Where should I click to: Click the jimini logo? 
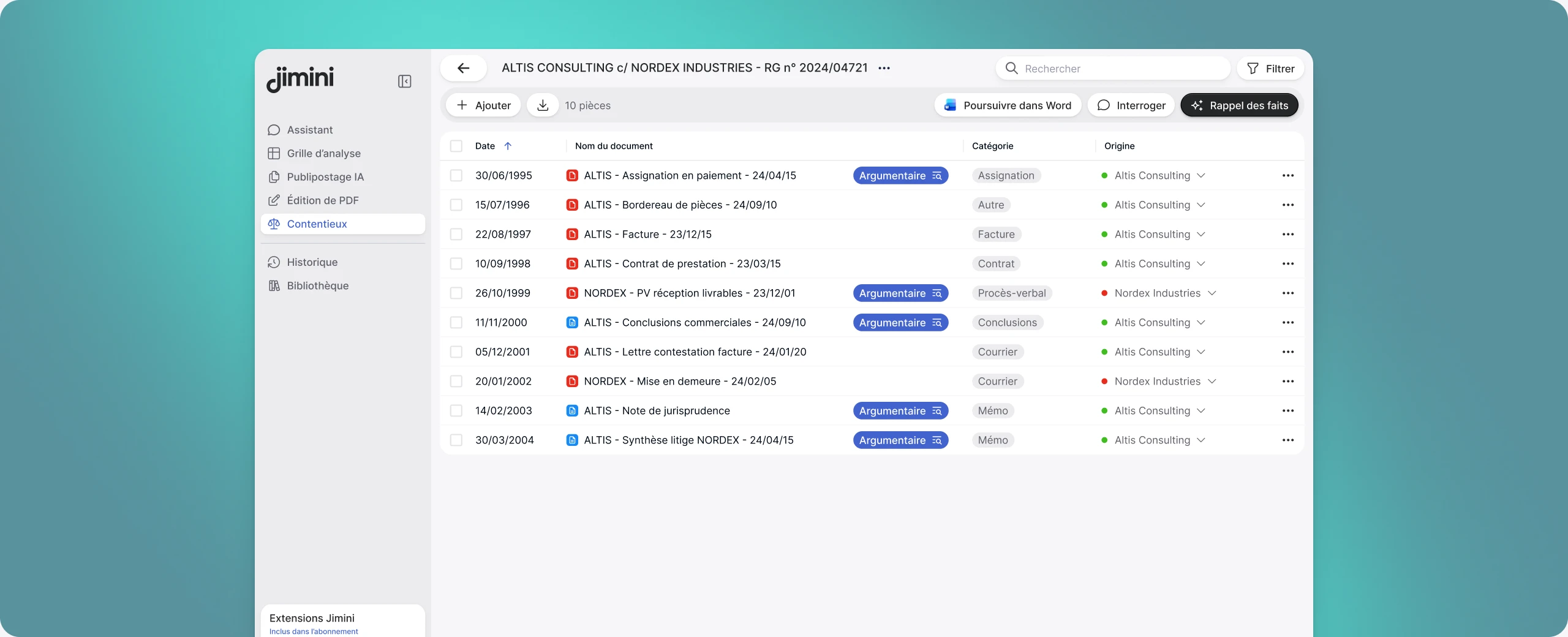pos(300,79)
